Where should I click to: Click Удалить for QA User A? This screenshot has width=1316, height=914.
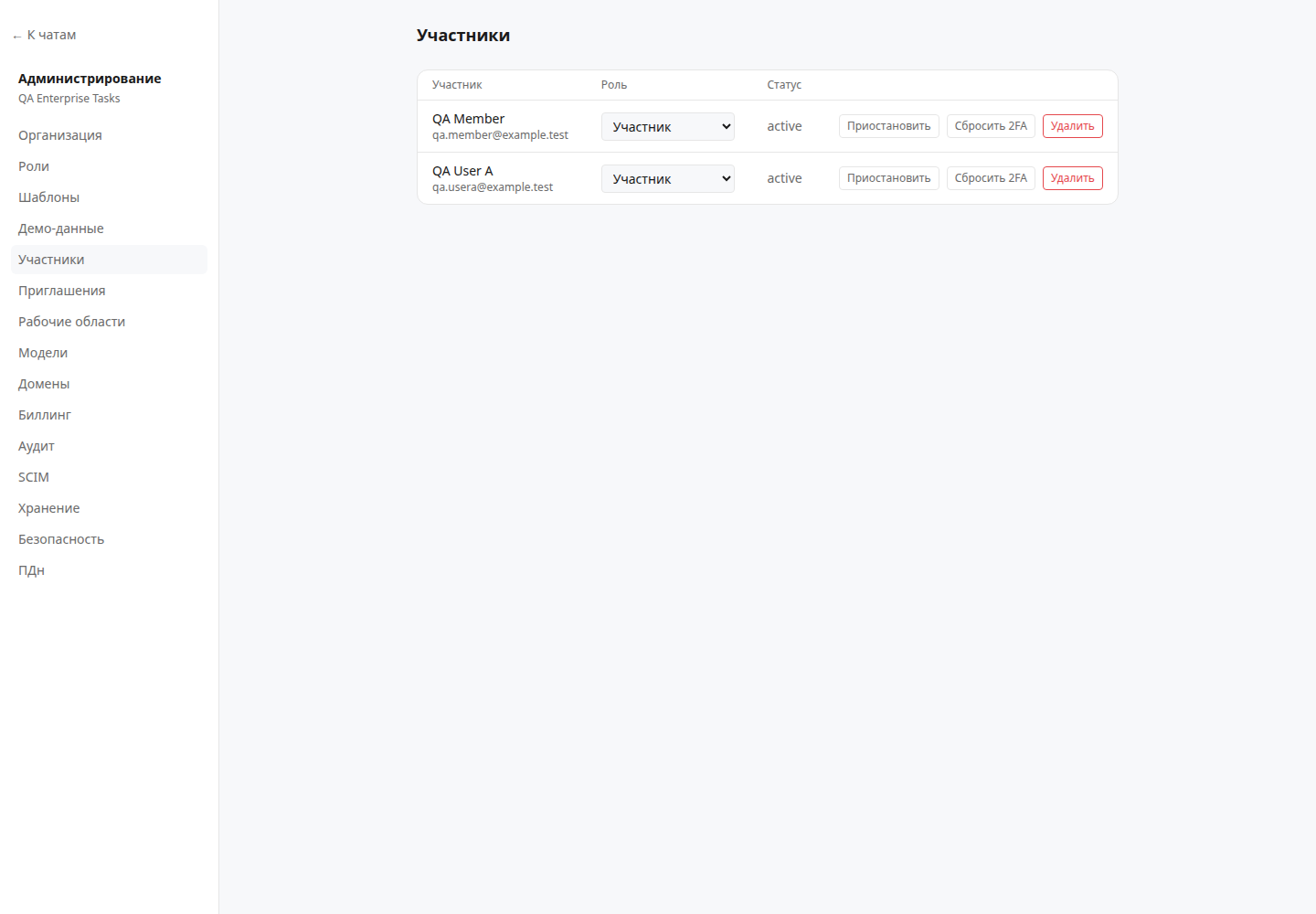(x=1072, y=178)
